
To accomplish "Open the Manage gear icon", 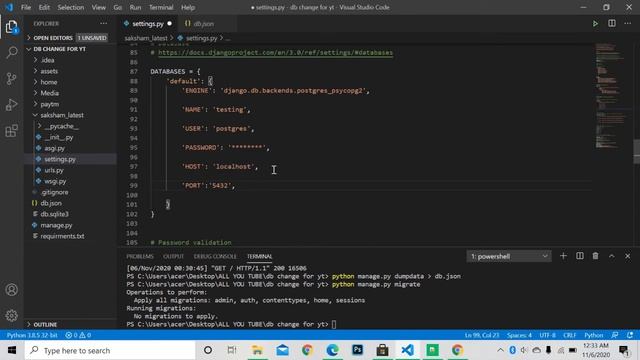I will click(x=11, y=316).
